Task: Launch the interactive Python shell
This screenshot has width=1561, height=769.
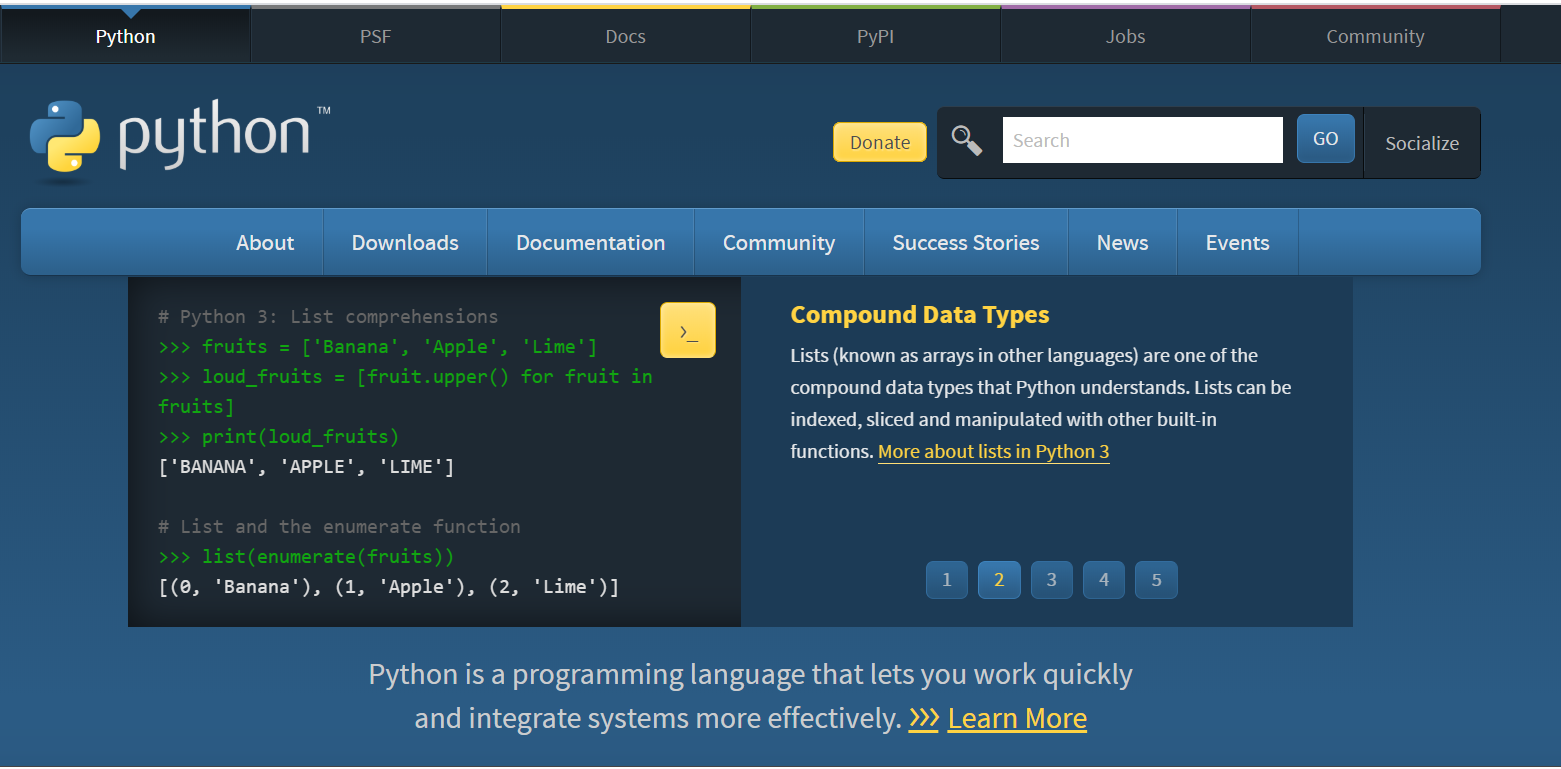Action: tap(687, 330)
